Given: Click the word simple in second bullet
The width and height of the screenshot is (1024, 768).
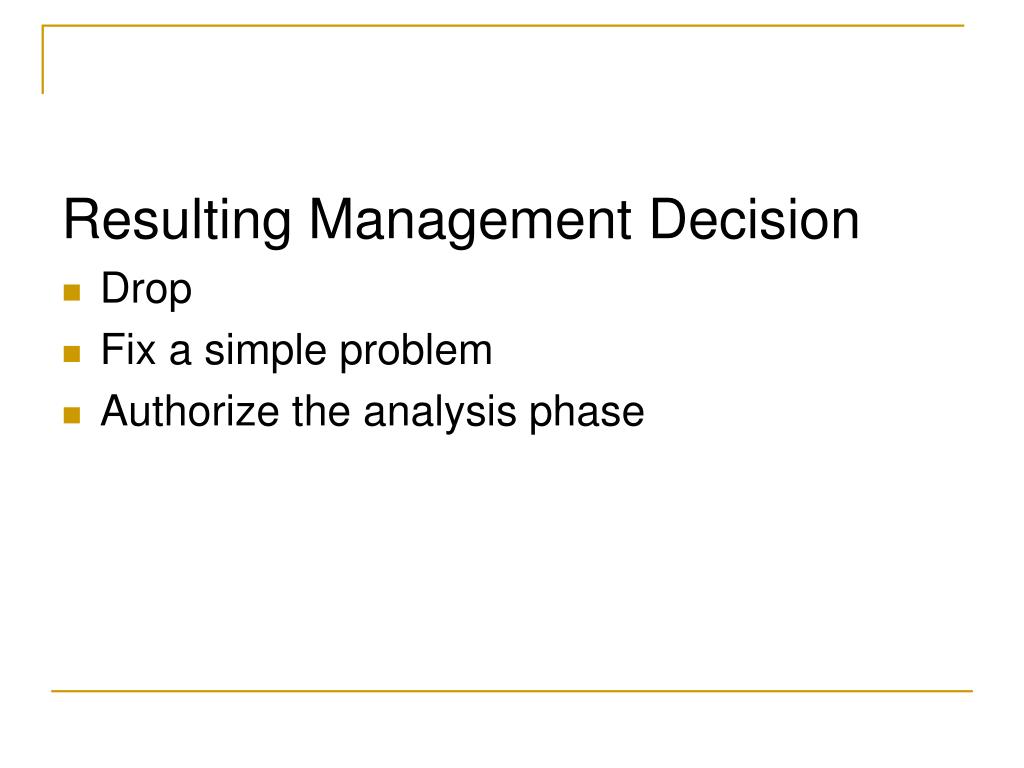Looking at the screenshot, I should pos(266,351).
